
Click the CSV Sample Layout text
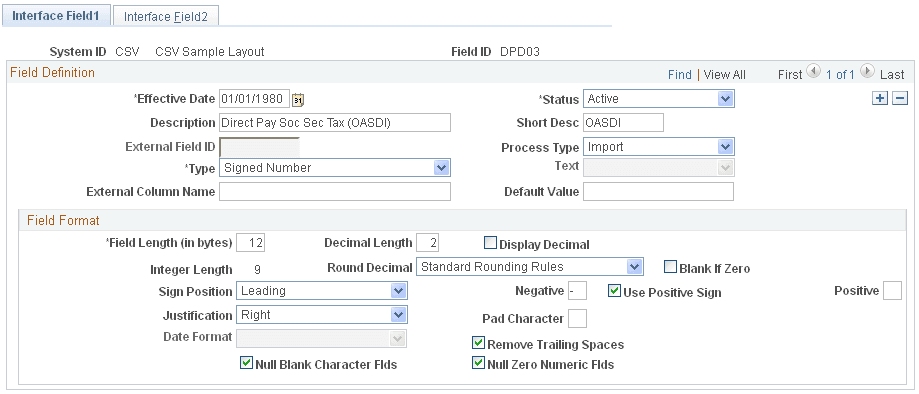[210, 52]
